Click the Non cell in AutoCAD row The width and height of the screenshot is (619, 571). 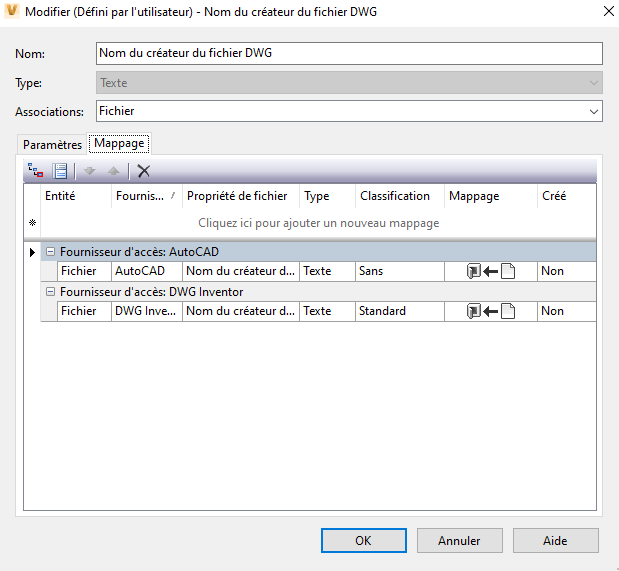click(x=566, y=271)
